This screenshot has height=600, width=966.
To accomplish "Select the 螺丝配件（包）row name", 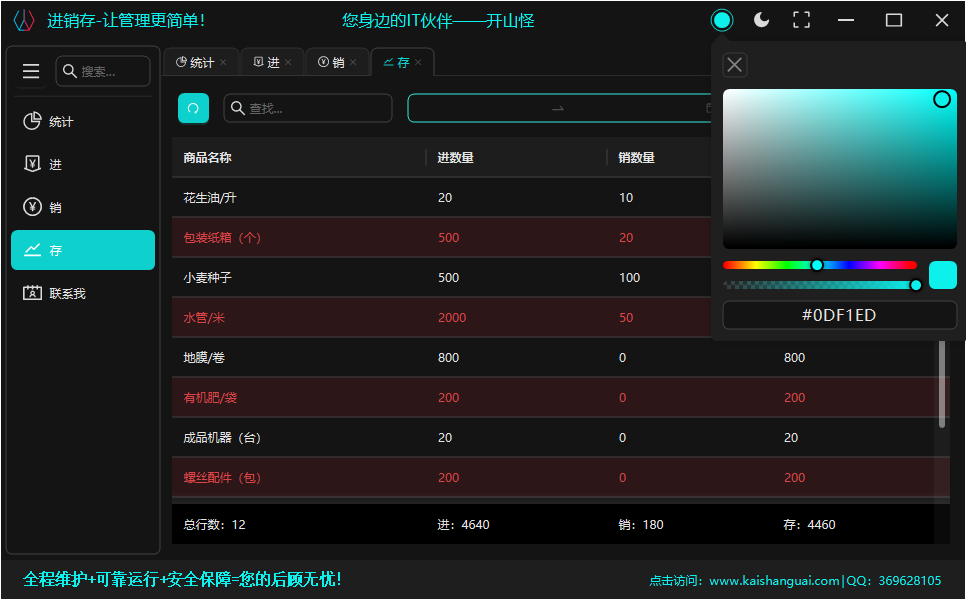I will (x=222, y=478).
